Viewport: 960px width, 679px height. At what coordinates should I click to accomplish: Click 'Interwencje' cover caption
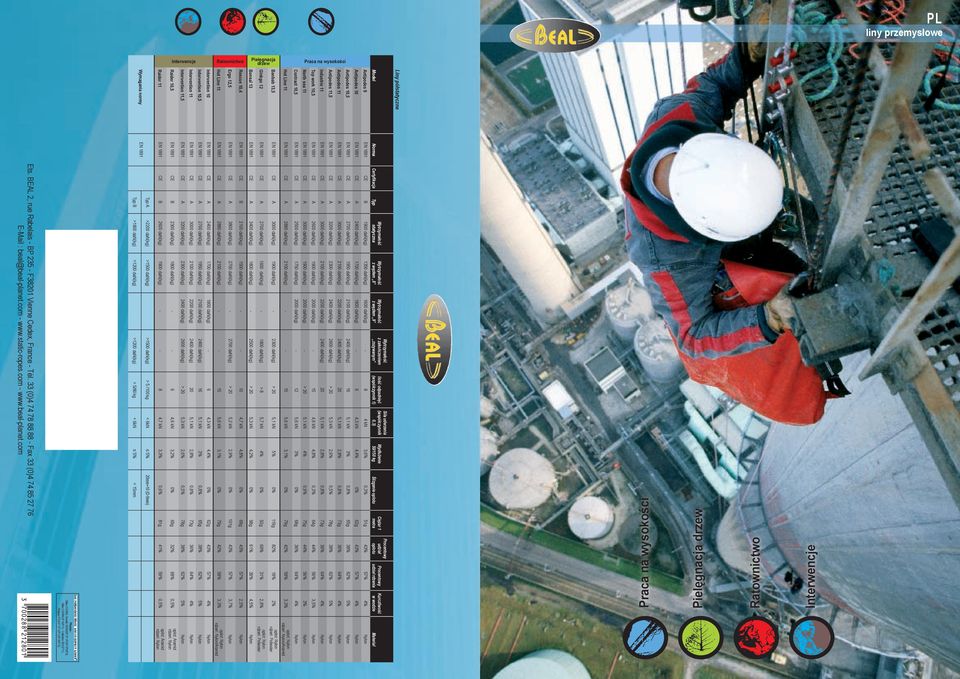811,576
